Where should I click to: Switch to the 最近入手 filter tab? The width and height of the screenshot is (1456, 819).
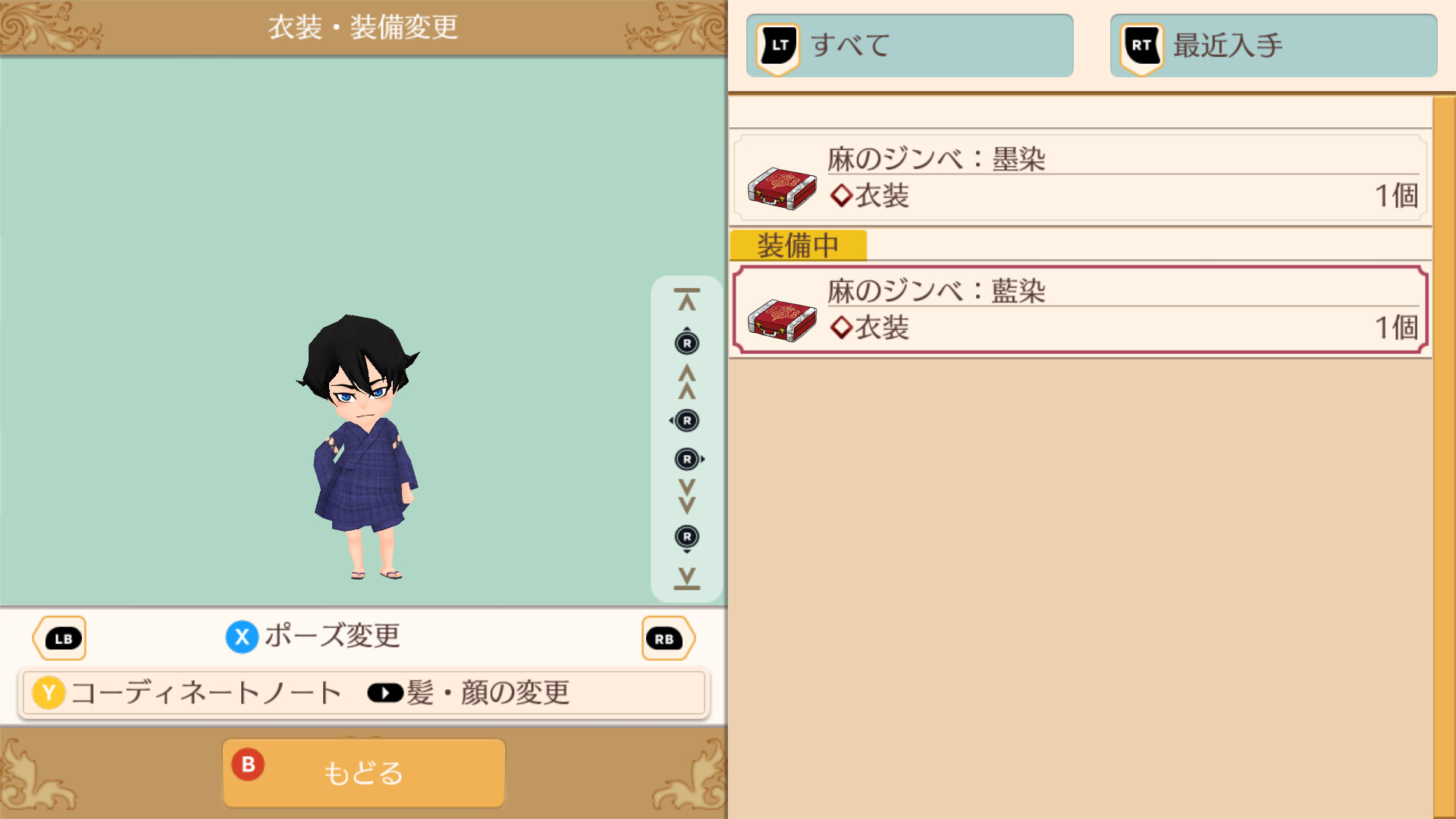pos(1273,45)
